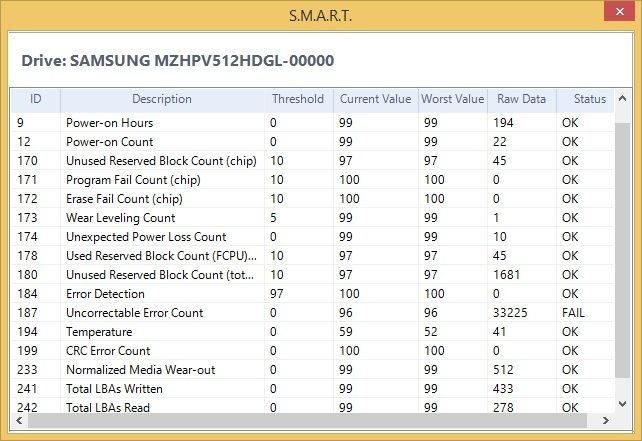
Task: Click the CRC Error Count row
Action: (x=108, y=351)
